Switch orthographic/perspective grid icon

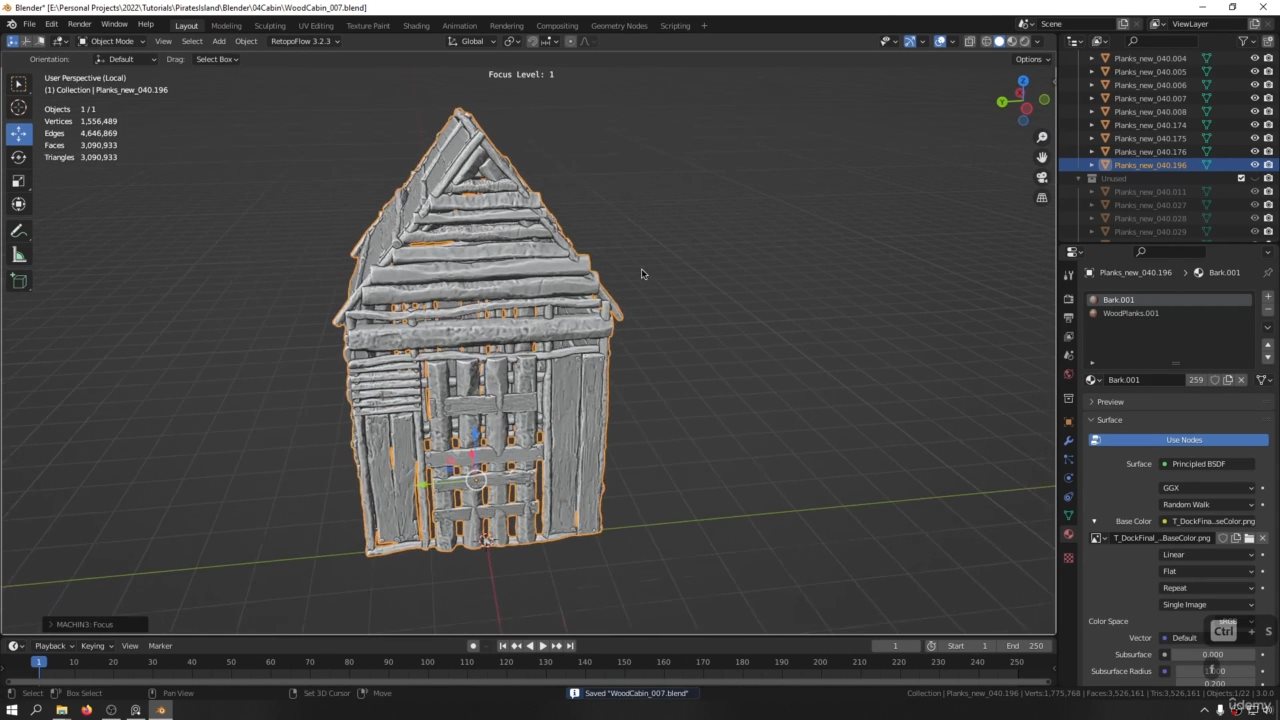[1042, 197]
